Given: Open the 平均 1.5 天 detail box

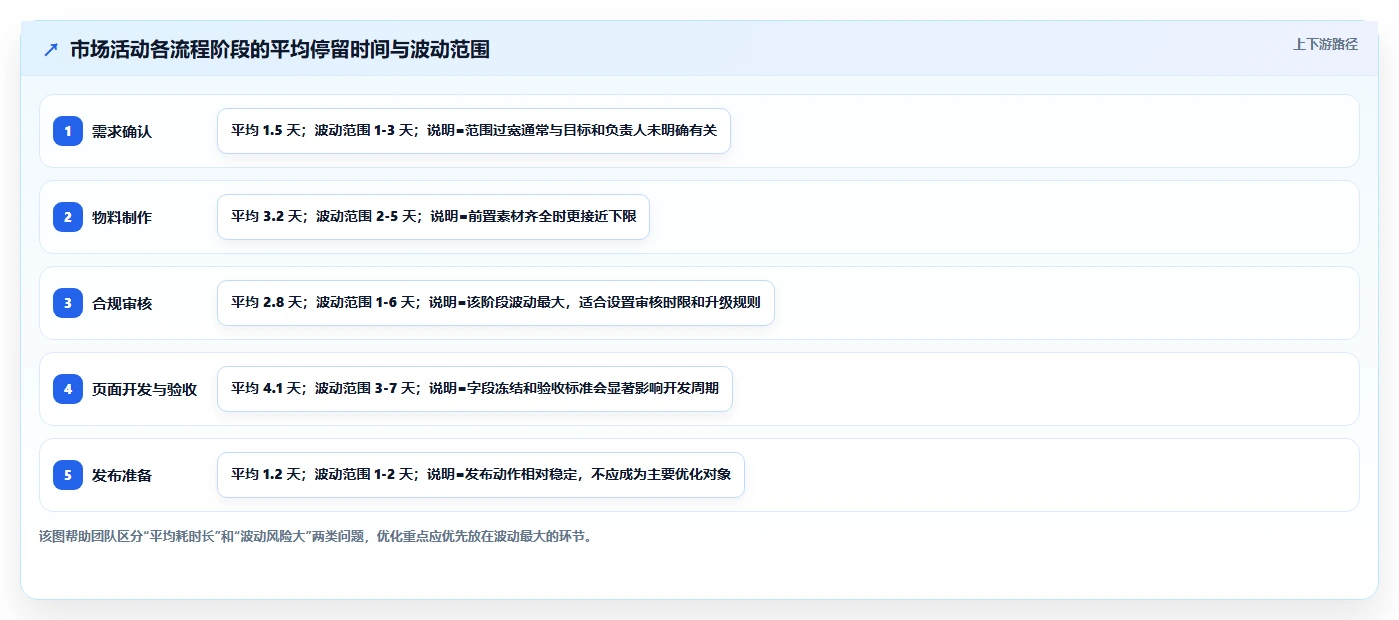Looking at the screenshot, I should point(474,131).
